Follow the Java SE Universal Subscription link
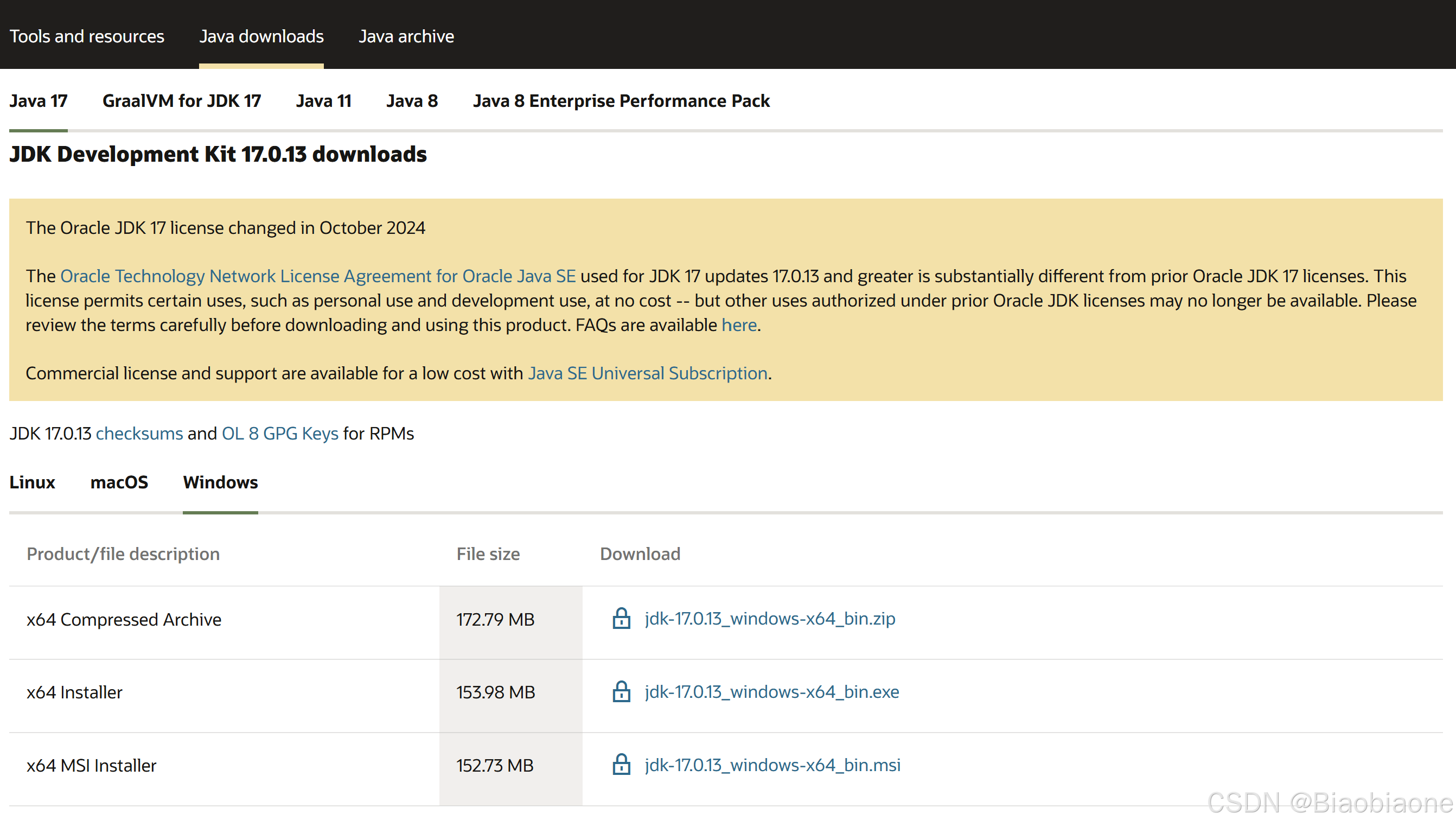 (x=647, y=373)
